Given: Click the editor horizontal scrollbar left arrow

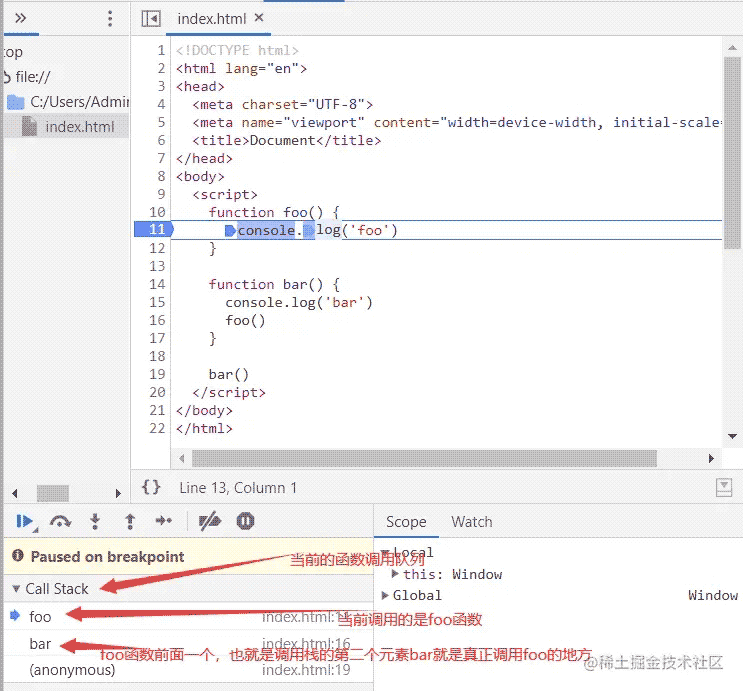Looking at the screenshot, I should (x=181, y=458).
